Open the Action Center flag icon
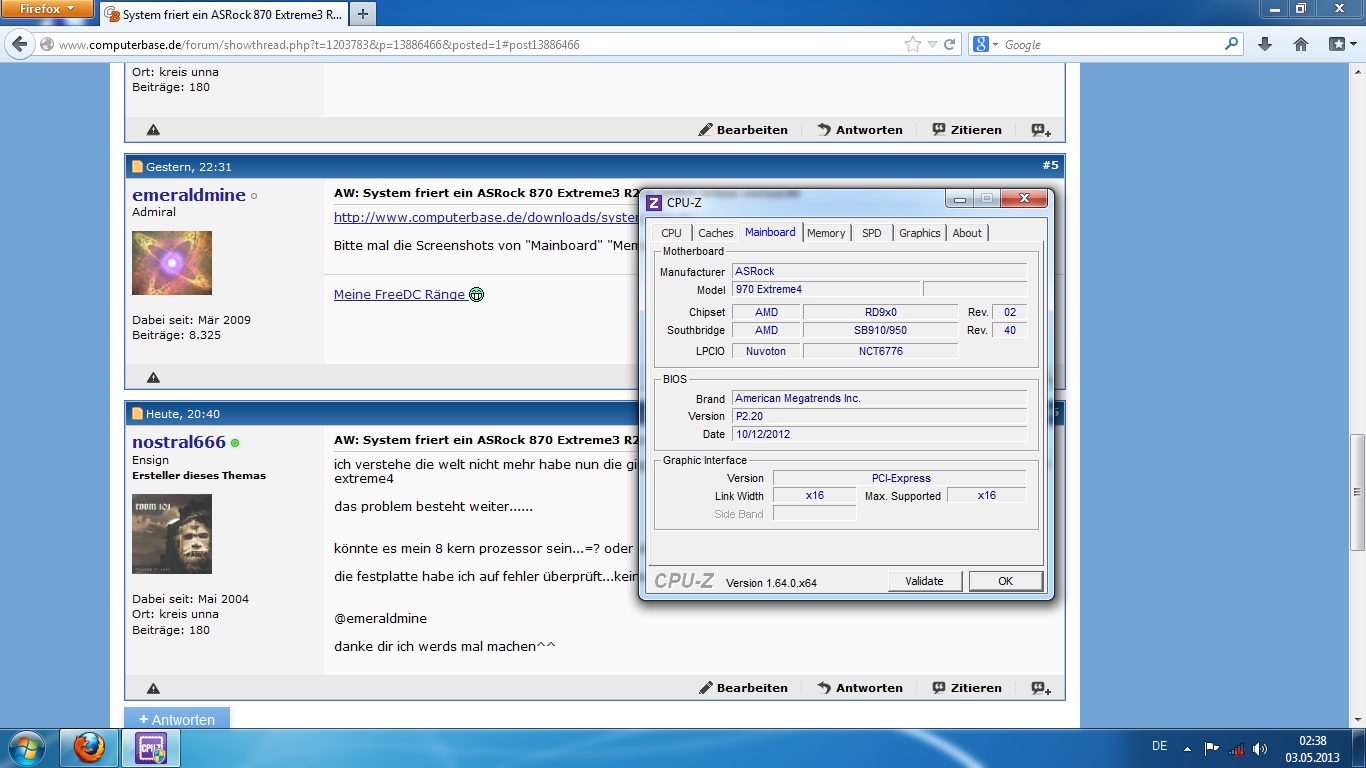 click(x=1212, y=748)
